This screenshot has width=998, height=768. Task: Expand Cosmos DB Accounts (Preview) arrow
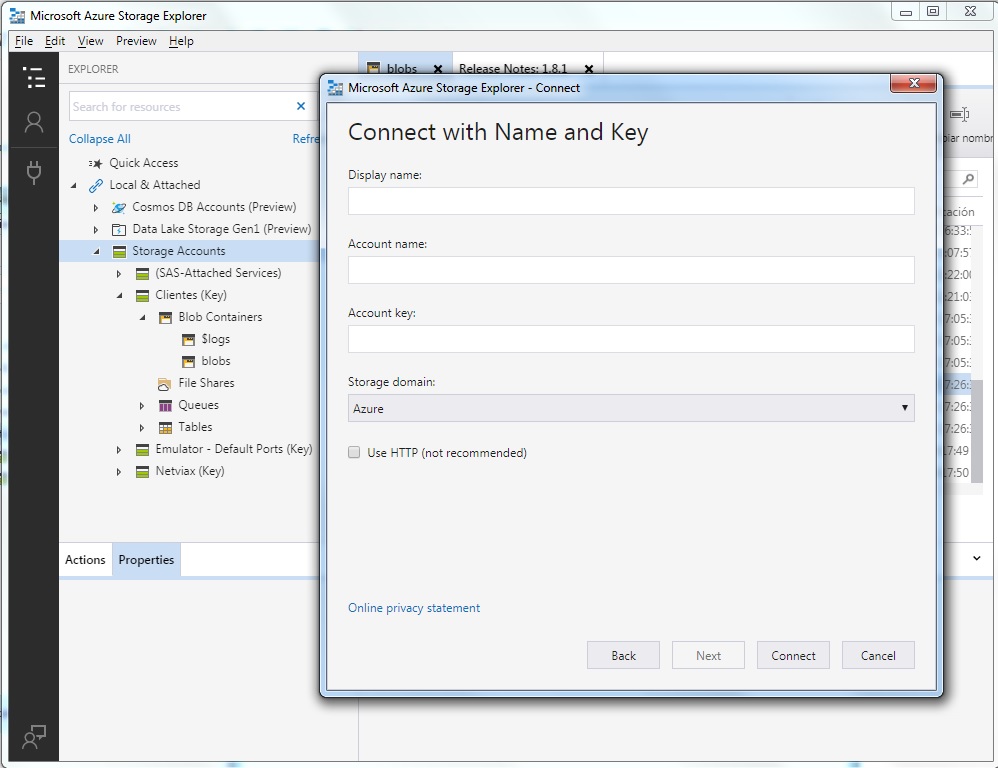click(x=96, y=207)
